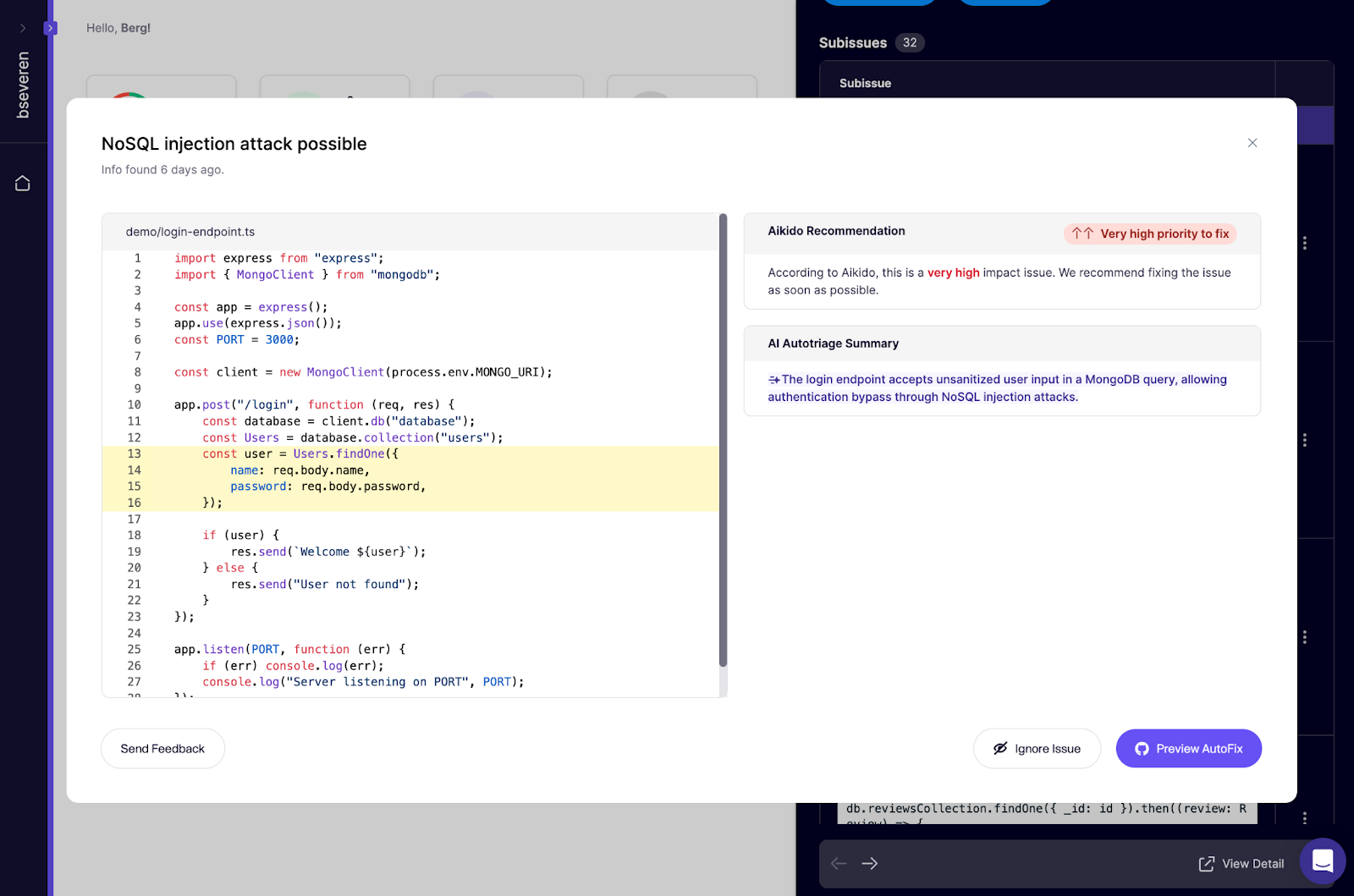Go to the previous subissue with left arrow
This screenshot has height=896, width=1354.
pyautogui.click(x=839, y=863)
